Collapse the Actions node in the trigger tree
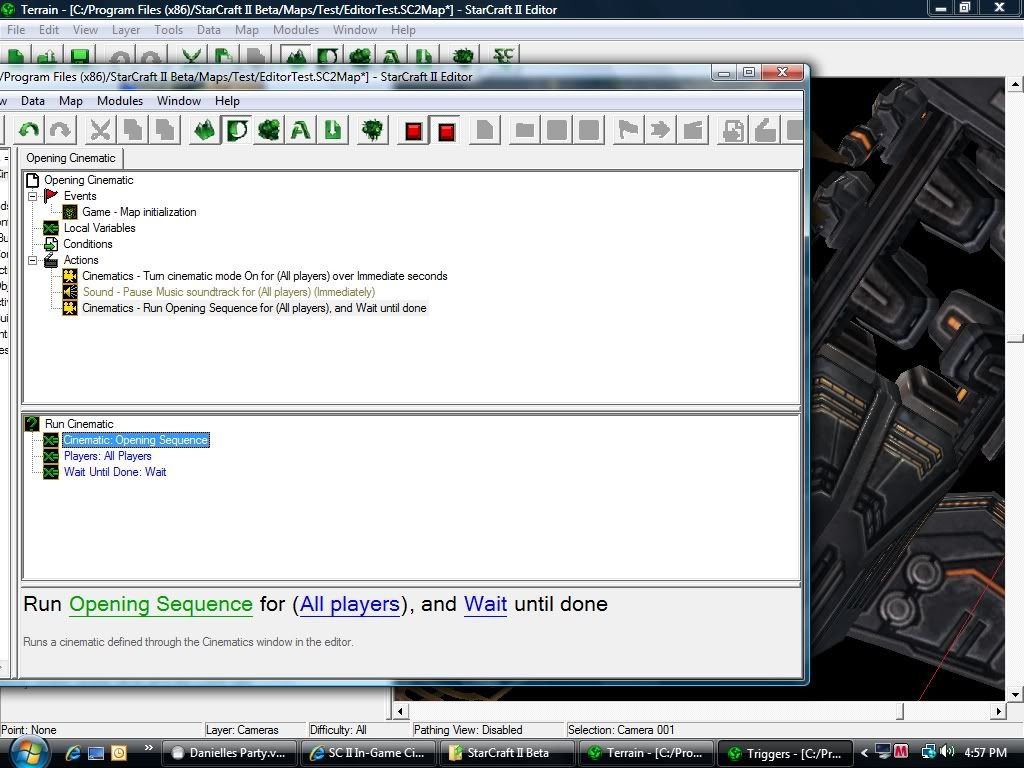 (x=32, y=260)
